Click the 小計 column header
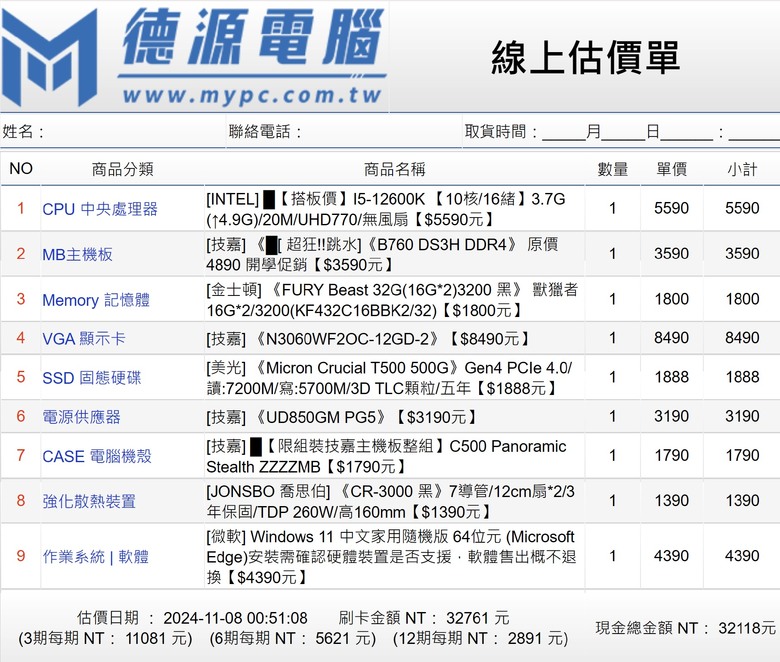Viewport: 780px width, 662px height. [x=742, y=169]
